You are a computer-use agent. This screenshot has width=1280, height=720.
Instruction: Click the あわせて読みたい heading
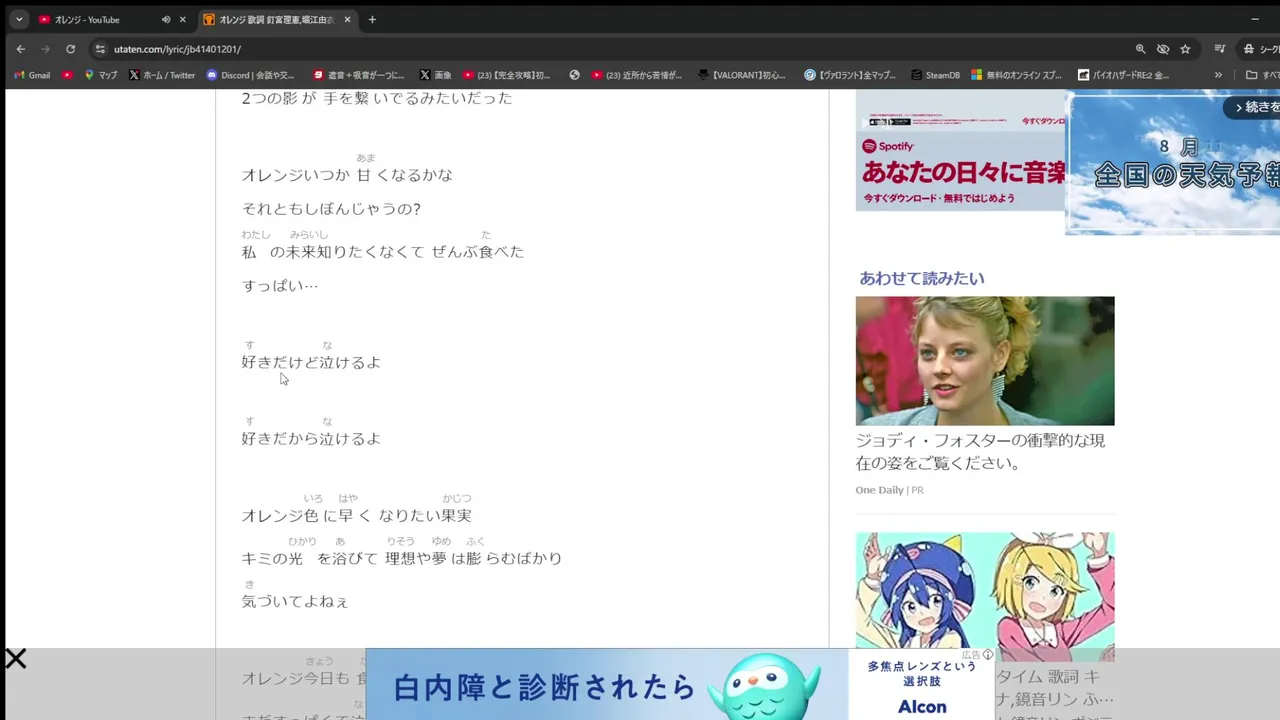922,278
